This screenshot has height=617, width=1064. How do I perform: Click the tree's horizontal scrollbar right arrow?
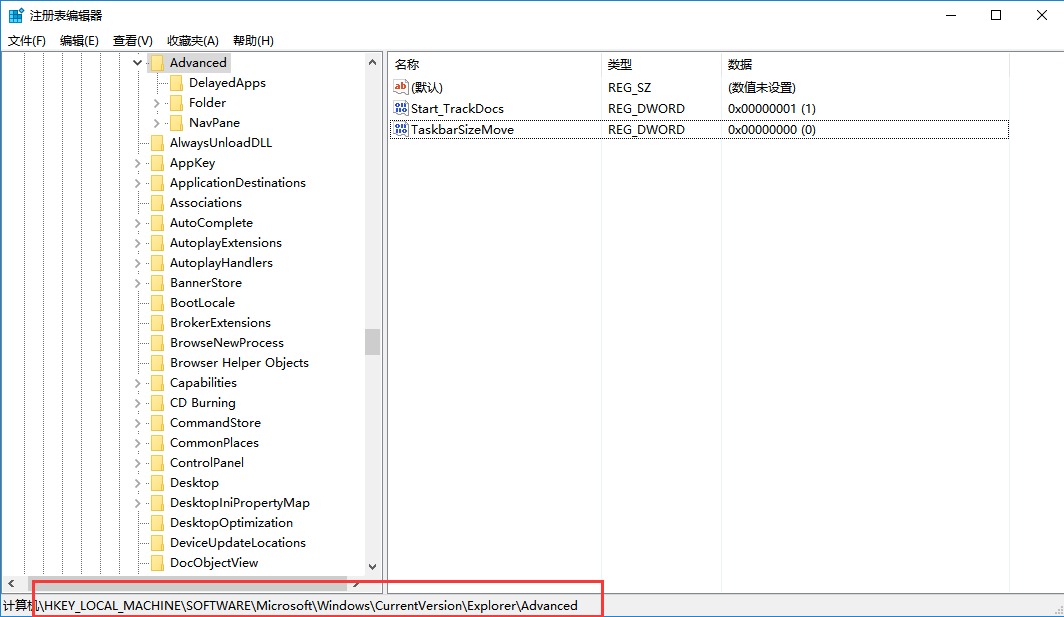tap(356, 583)
